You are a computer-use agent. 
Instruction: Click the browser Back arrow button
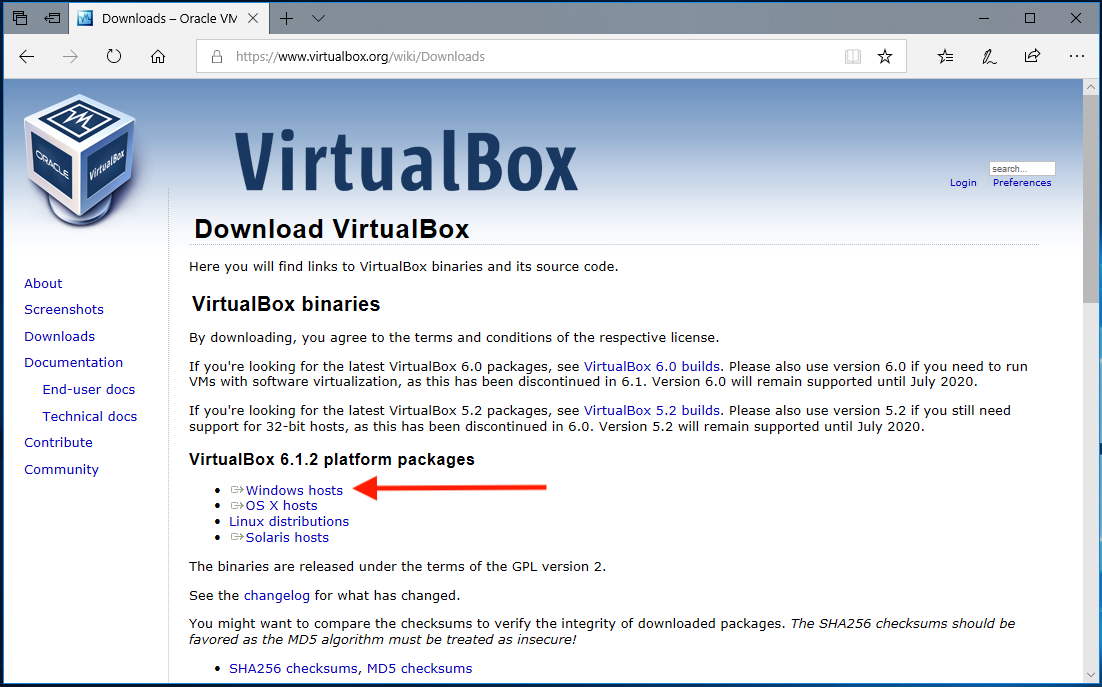coord(27,57)
